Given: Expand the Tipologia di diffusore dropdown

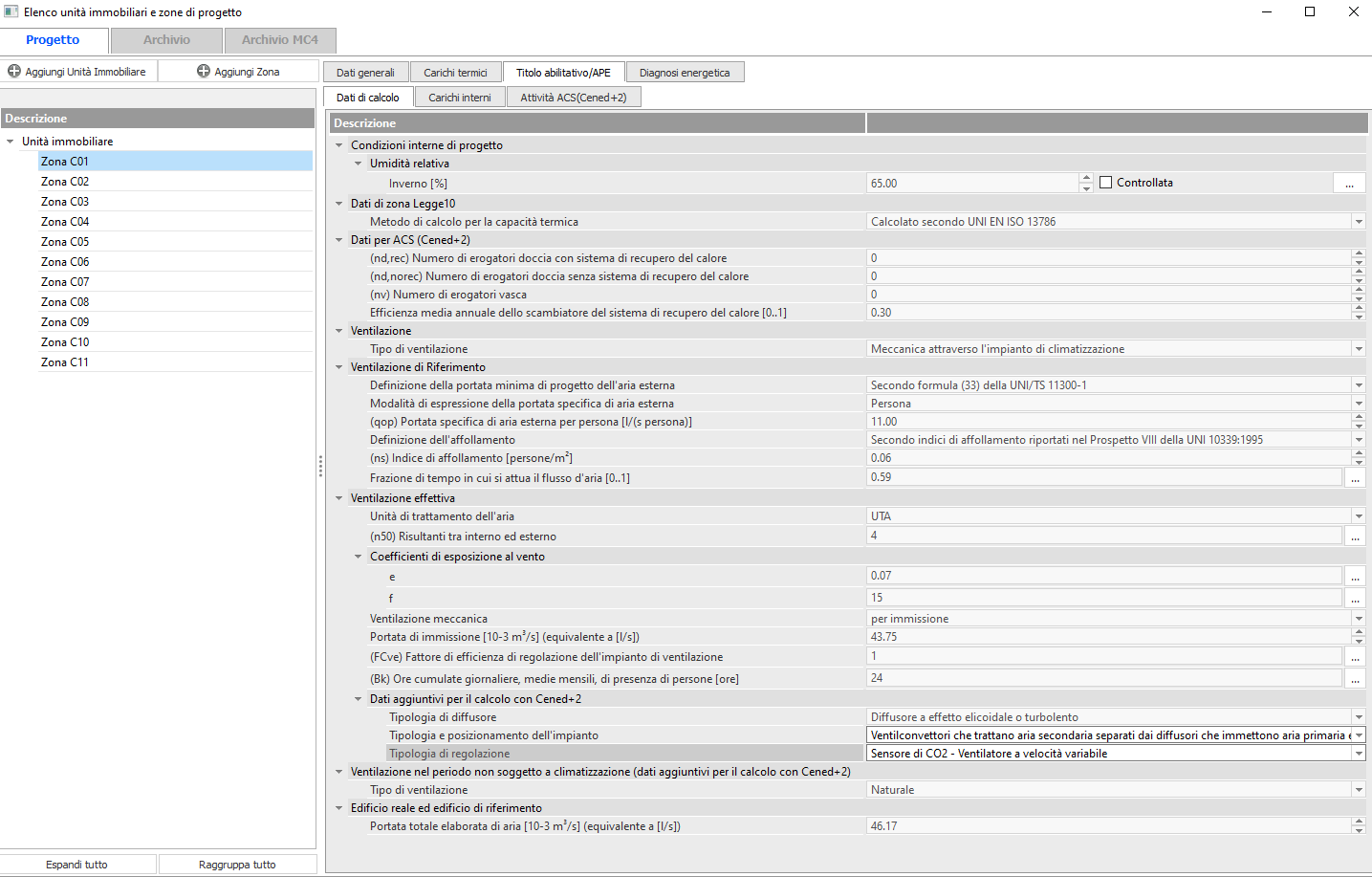Looking at the screenshot, I should coord(1359,717).
